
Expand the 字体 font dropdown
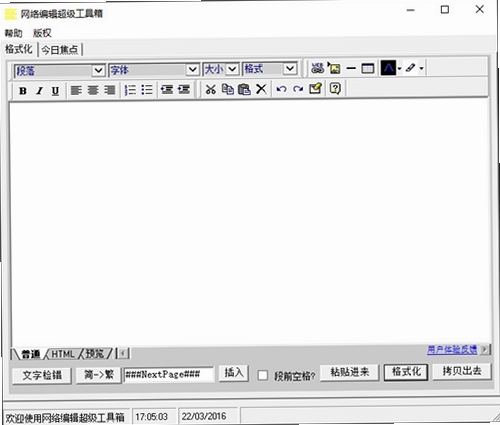pyautogui.click(x=154, y=70)
